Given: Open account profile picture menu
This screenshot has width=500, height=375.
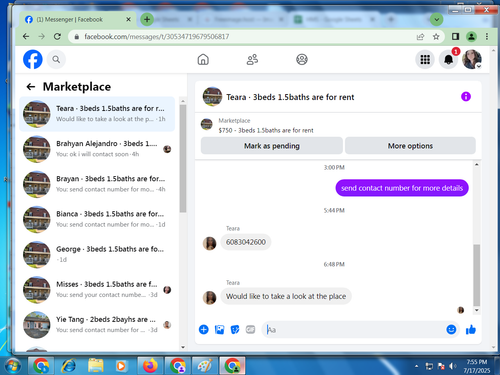Looking at the screenshot, I should [472, 60].
